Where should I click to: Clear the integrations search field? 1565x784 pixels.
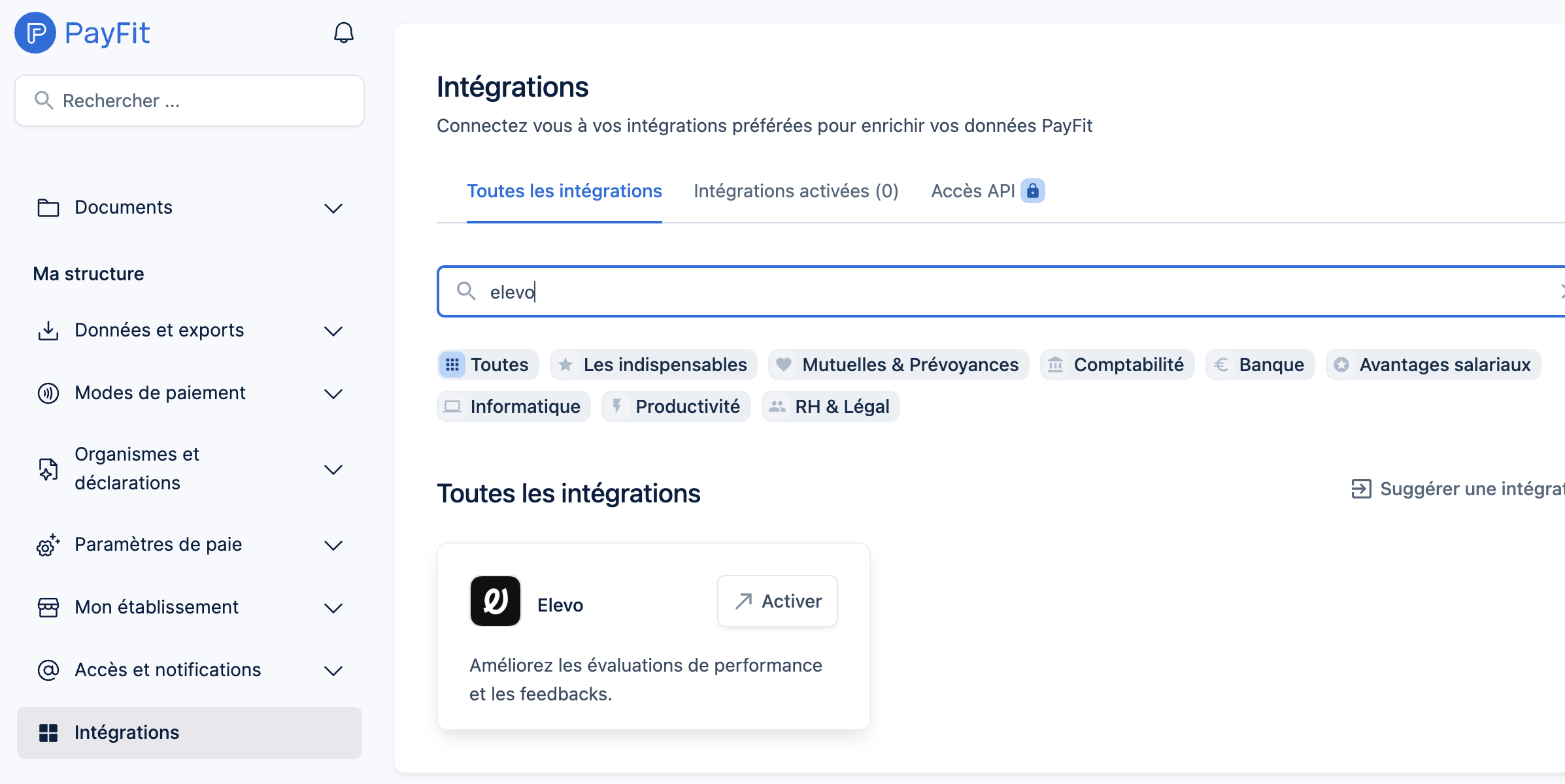click(x=1561, y=291)
